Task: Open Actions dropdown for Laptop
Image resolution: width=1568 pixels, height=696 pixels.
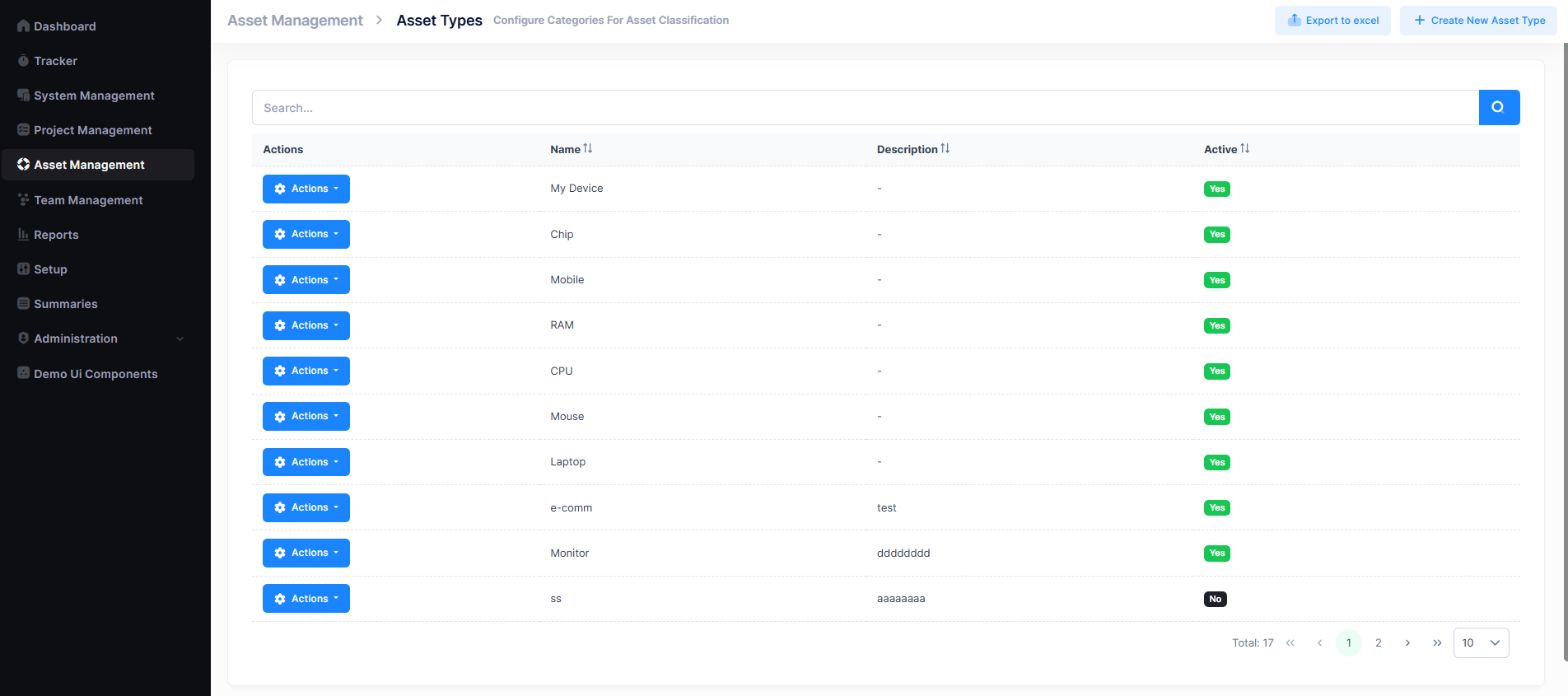Action: pos(306,462)
